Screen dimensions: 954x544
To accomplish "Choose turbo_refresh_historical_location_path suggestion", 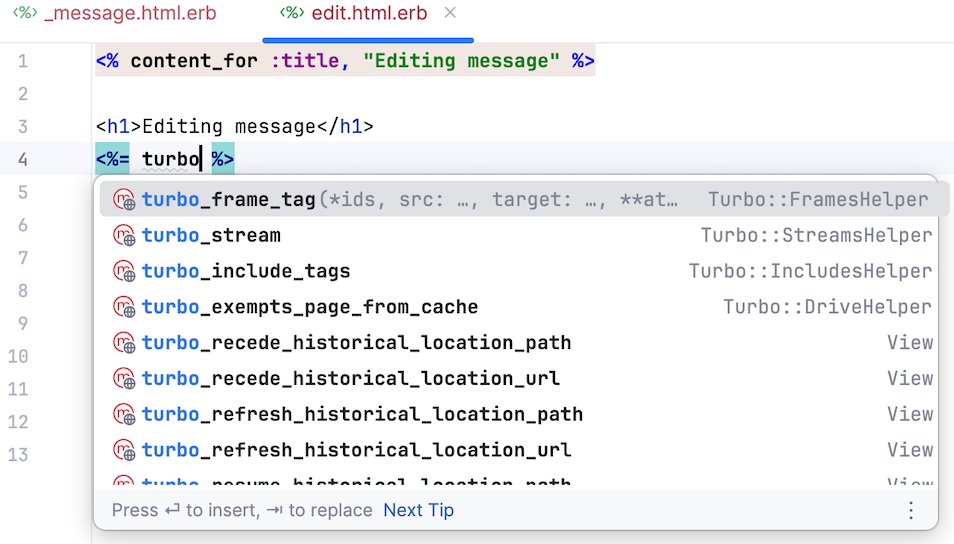I will tap(518, 414).
